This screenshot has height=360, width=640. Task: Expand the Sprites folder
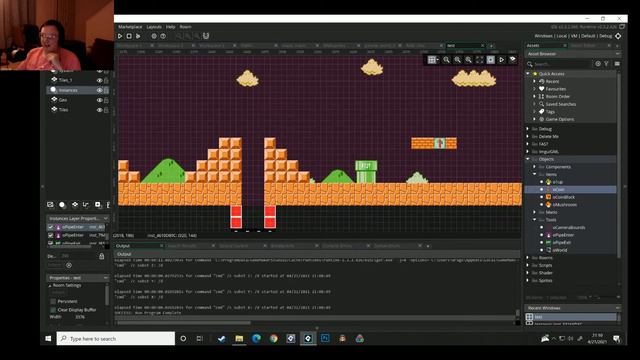coord(528,280)
